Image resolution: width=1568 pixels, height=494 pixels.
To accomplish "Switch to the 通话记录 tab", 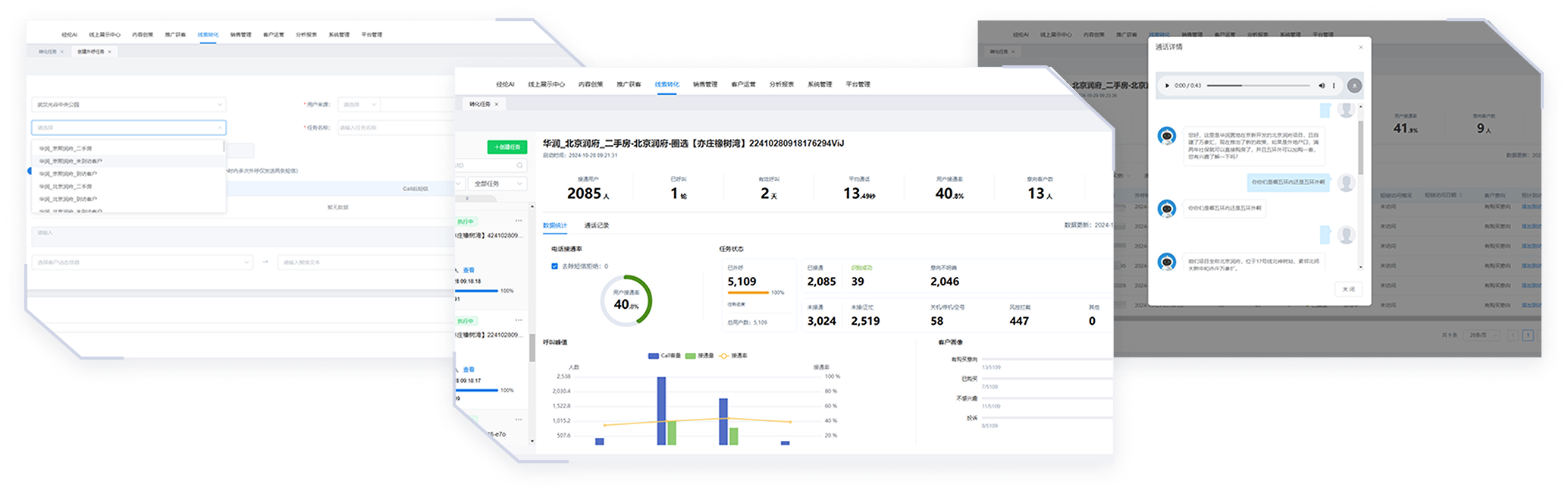I will pos(596,225).
